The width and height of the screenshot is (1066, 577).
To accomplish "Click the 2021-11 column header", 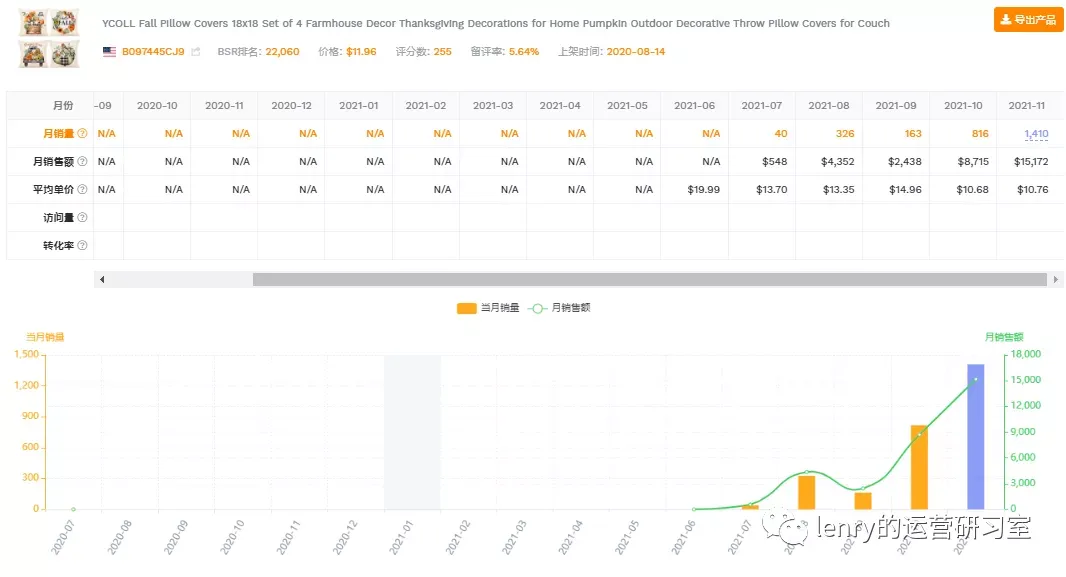I will tap(1027, 105).
